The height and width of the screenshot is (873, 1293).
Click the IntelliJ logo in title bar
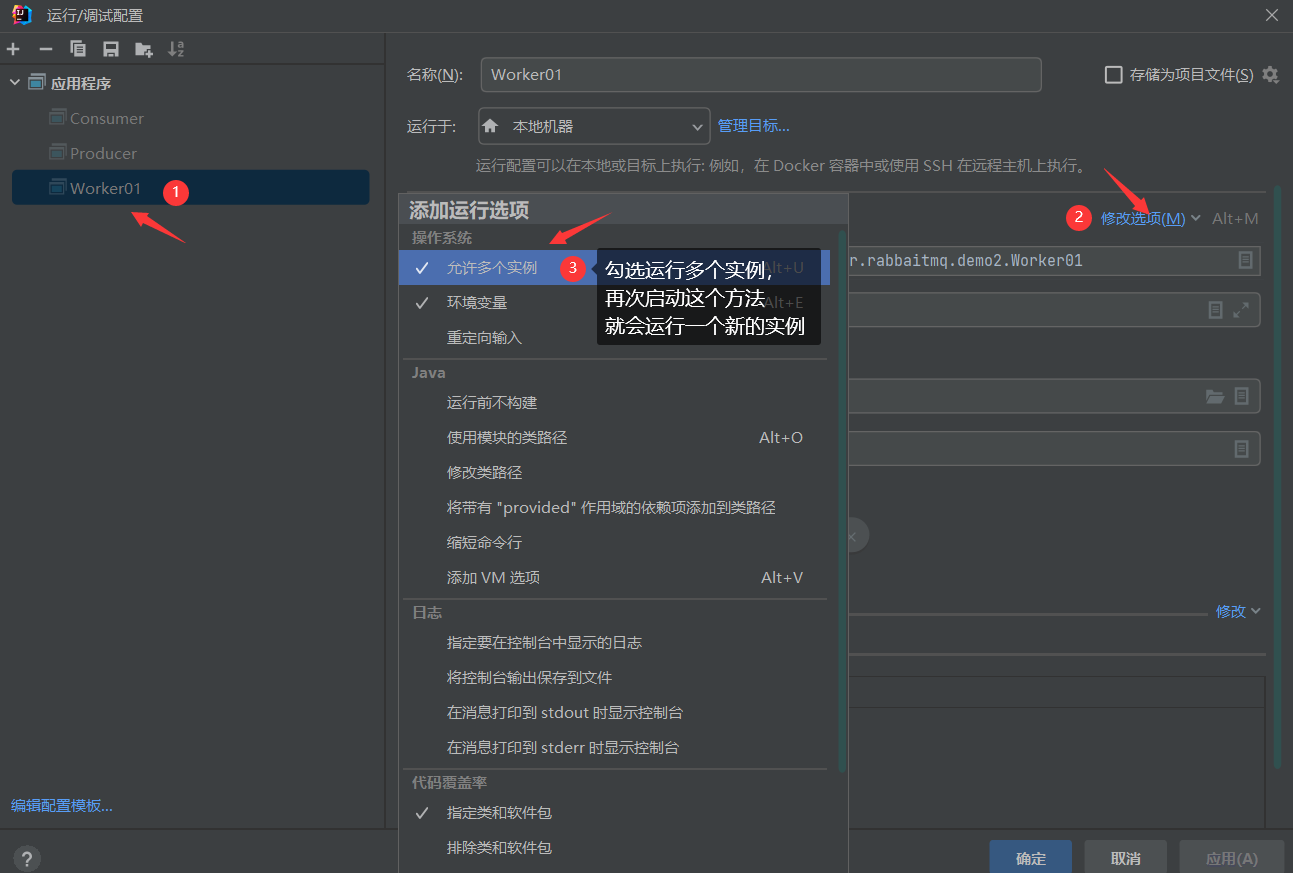(x=21, y=15)
